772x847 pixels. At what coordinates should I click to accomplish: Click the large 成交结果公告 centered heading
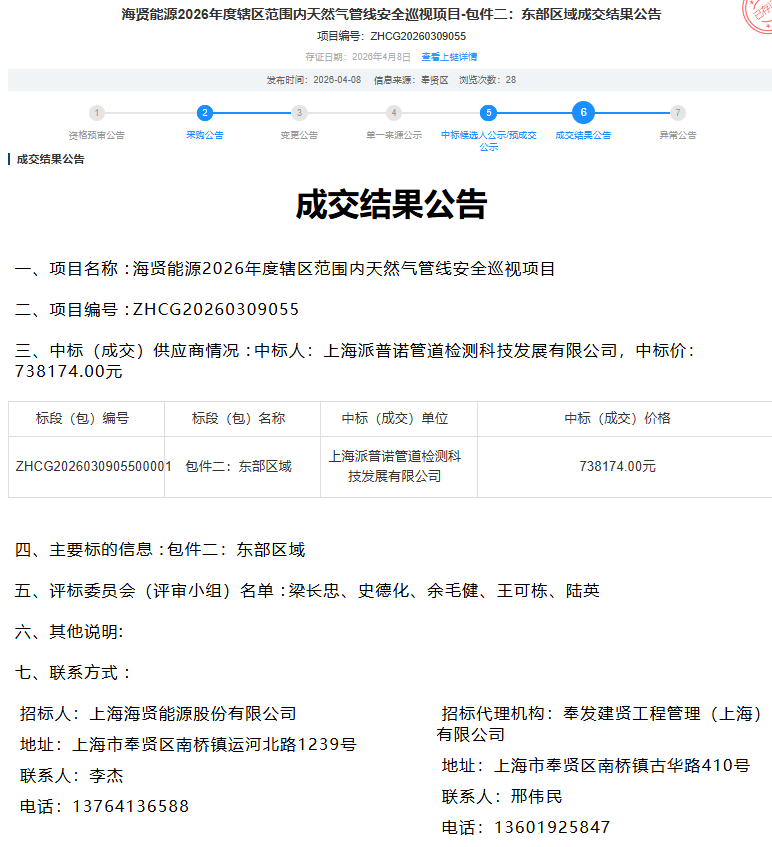click(390, 204)
